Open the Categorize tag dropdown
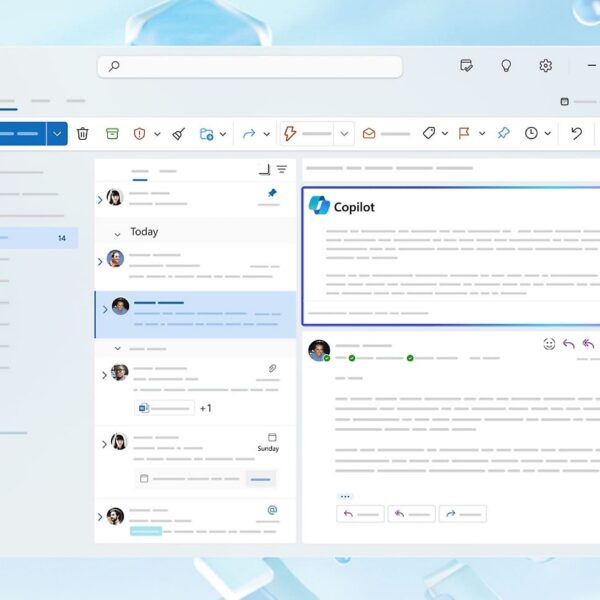600x600 pixels. [445, 134]
